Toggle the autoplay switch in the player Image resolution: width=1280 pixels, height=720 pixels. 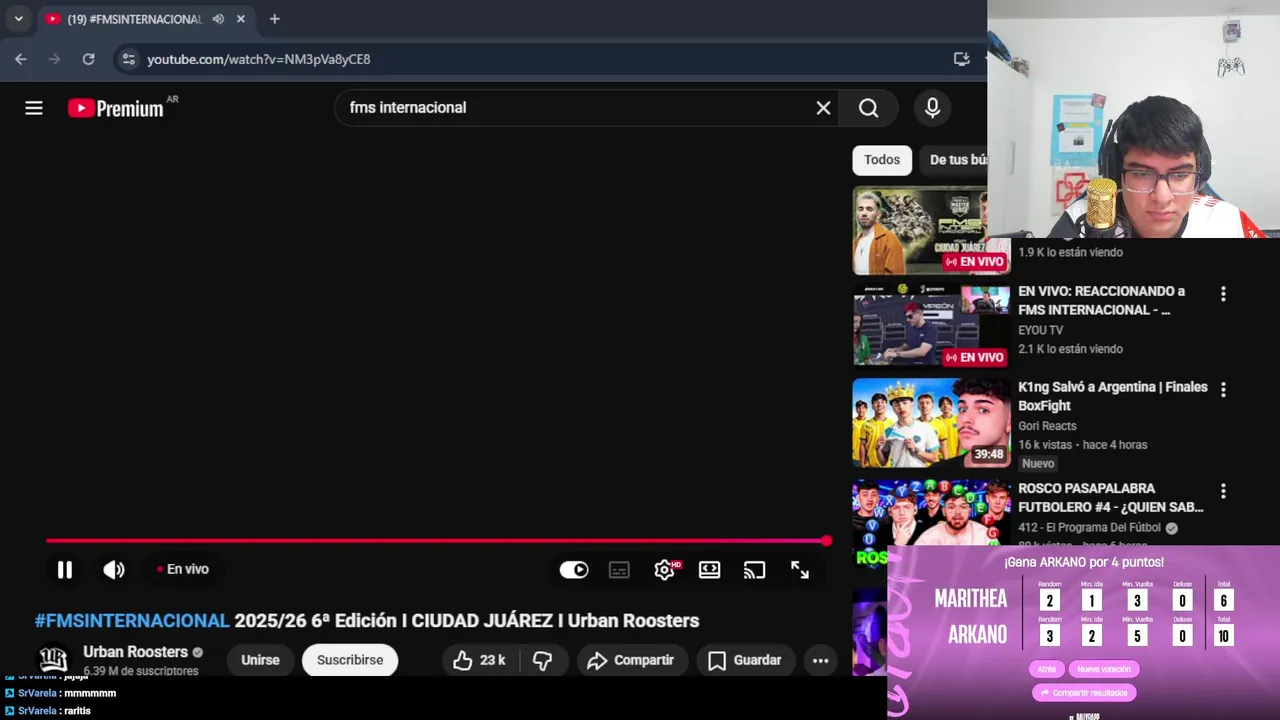click(574, 570)
